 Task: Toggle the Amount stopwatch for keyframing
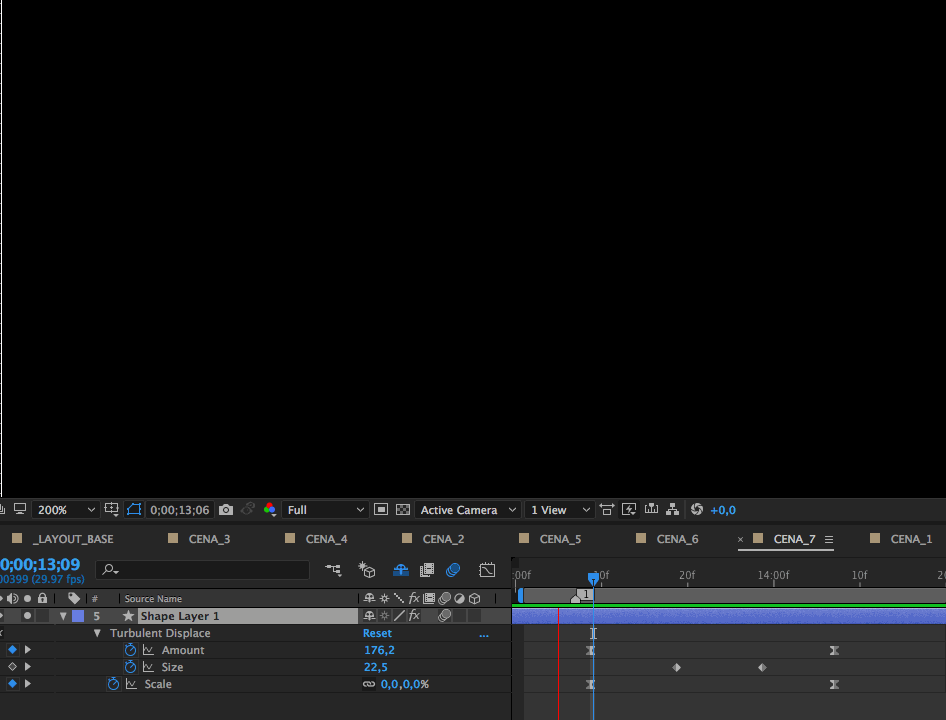pyautogui.click(x=130, y=650)
